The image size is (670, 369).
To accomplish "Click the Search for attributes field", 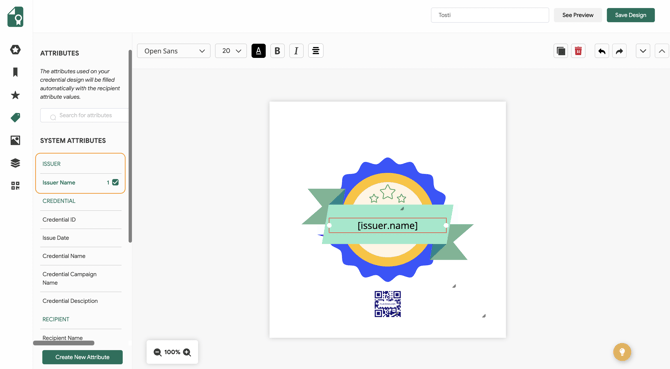I will [85, 115].
